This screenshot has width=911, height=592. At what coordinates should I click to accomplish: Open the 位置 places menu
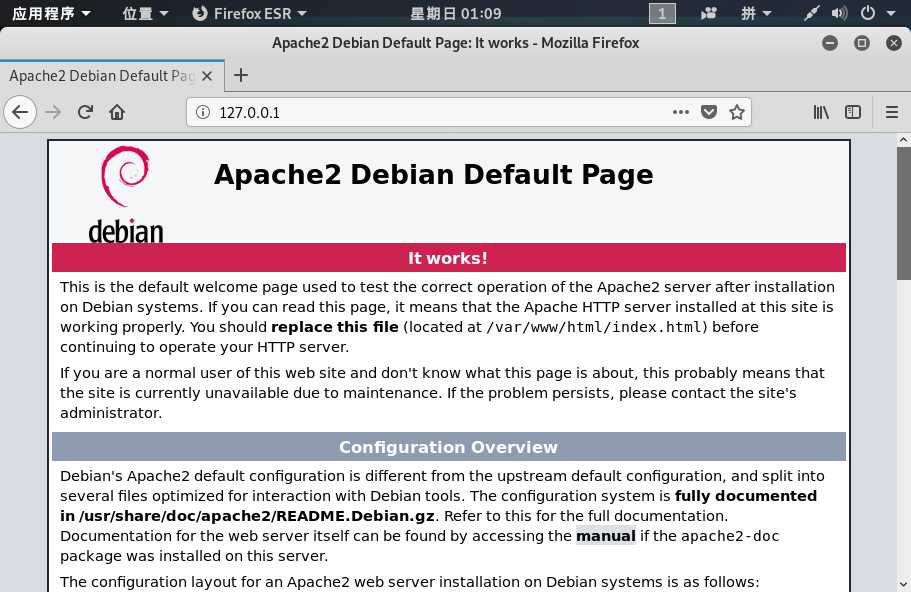(x=145, y=13)
